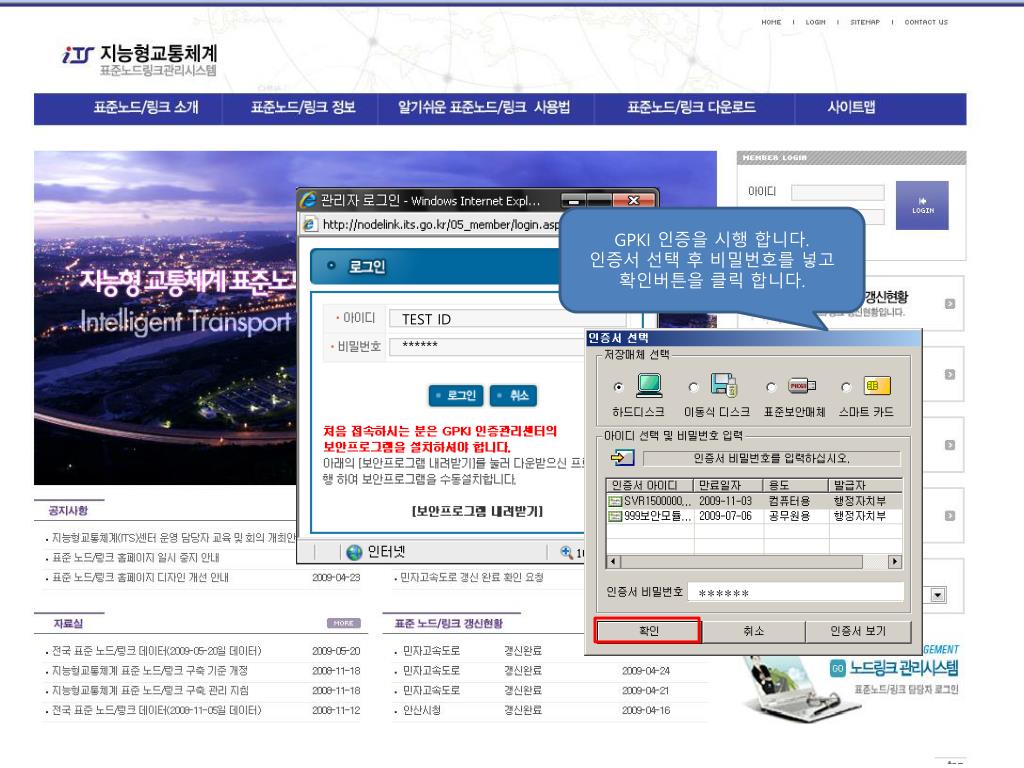1024x768 pixels.
Task: Click the 확인 button in certificate dialog
Action: [648, 631]
